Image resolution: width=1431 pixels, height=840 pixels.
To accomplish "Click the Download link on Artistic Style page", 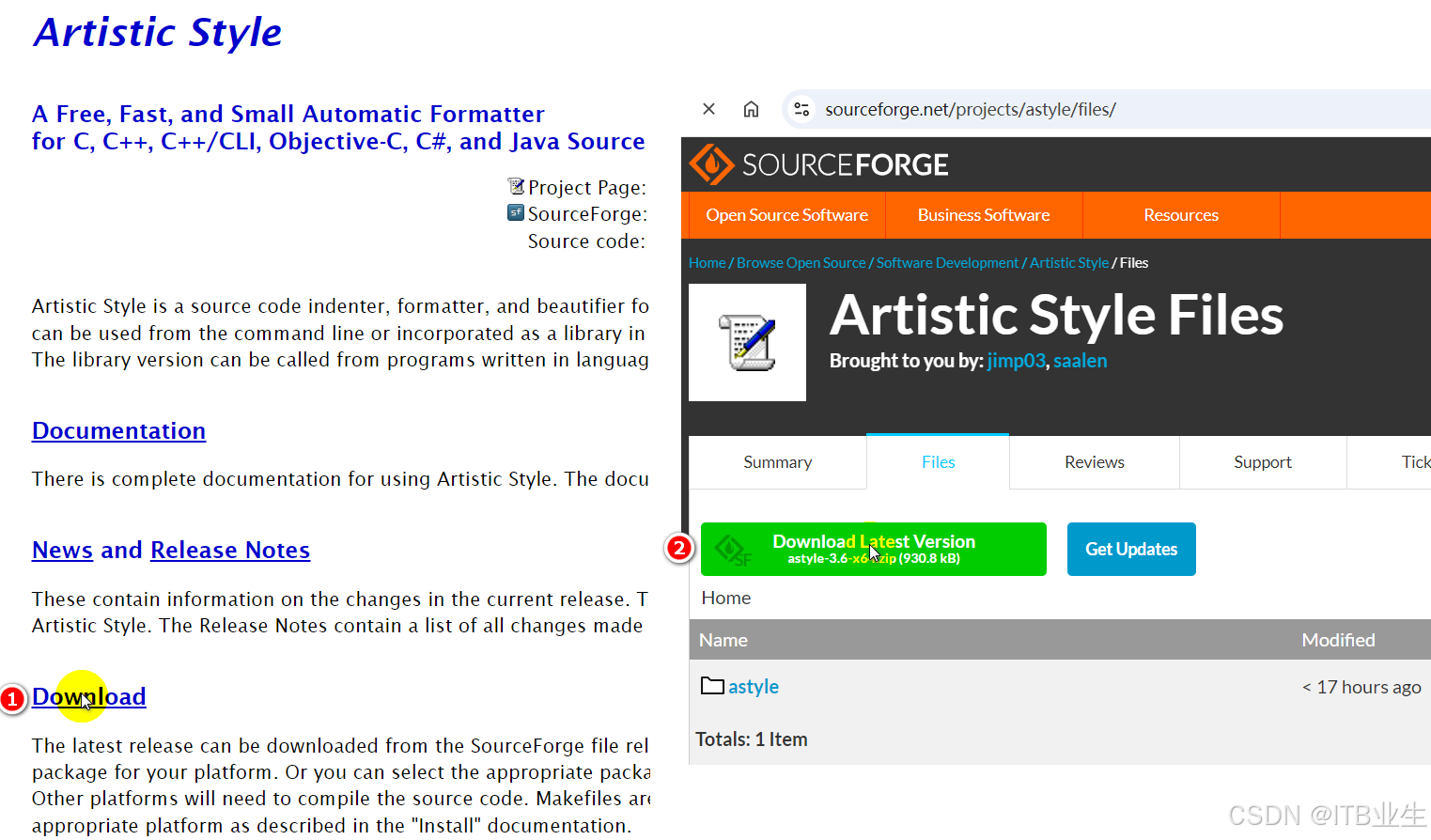I will click(x=89, y=696).
